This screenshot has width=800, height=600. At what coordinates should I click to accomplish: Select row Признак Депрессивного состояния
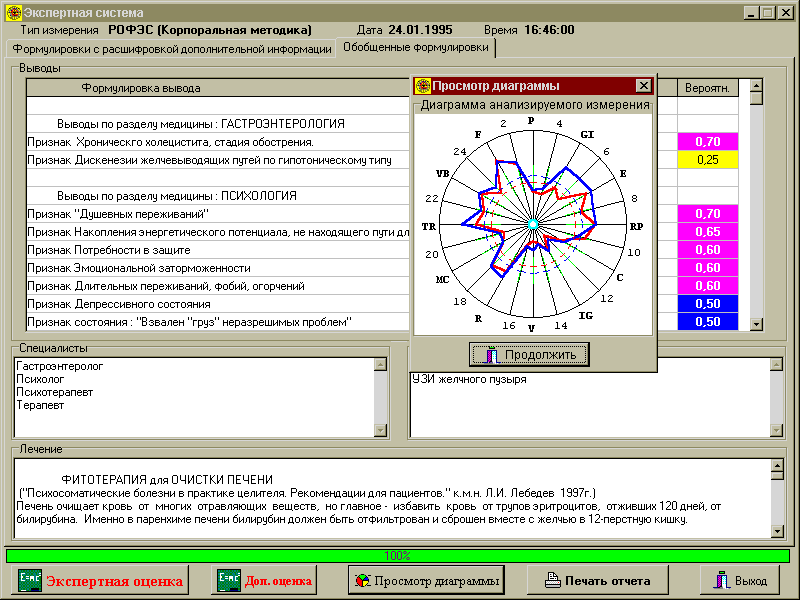[218, 304]
